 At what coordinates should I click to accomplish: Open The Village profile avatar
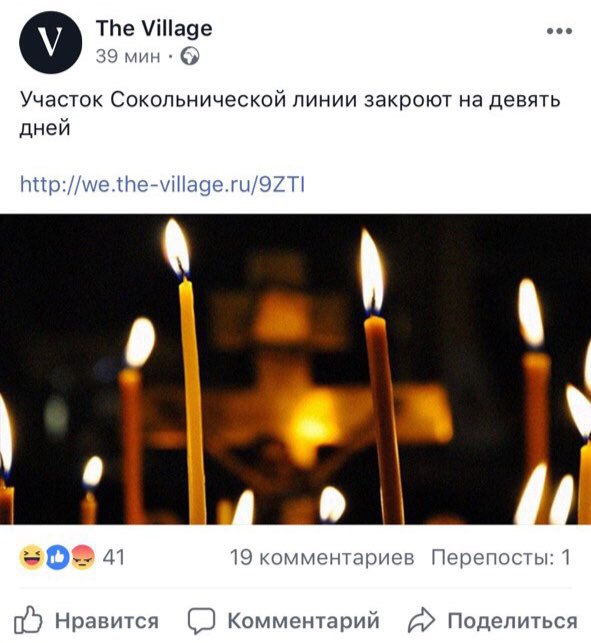50,42
